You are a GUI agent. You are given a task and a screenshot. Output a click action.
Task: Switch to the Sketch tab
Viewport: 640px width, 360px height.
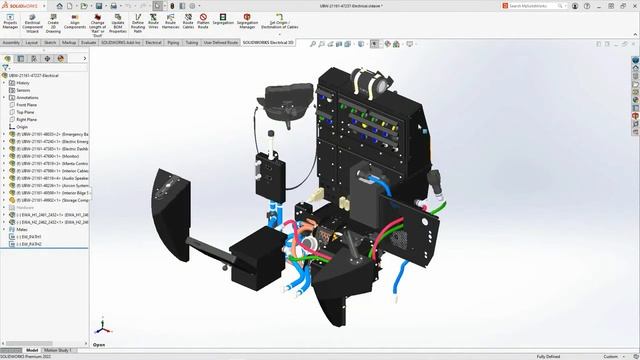(50, 42)
